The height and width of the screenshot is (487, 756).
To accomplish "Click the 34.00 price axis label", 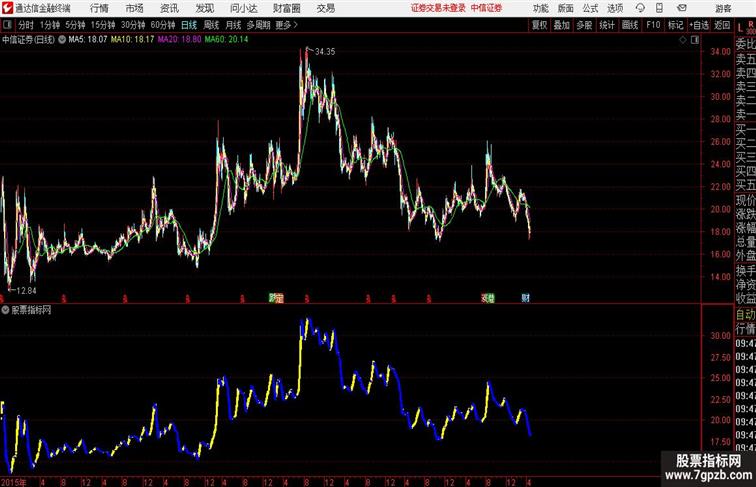I will tap(720, 52).
